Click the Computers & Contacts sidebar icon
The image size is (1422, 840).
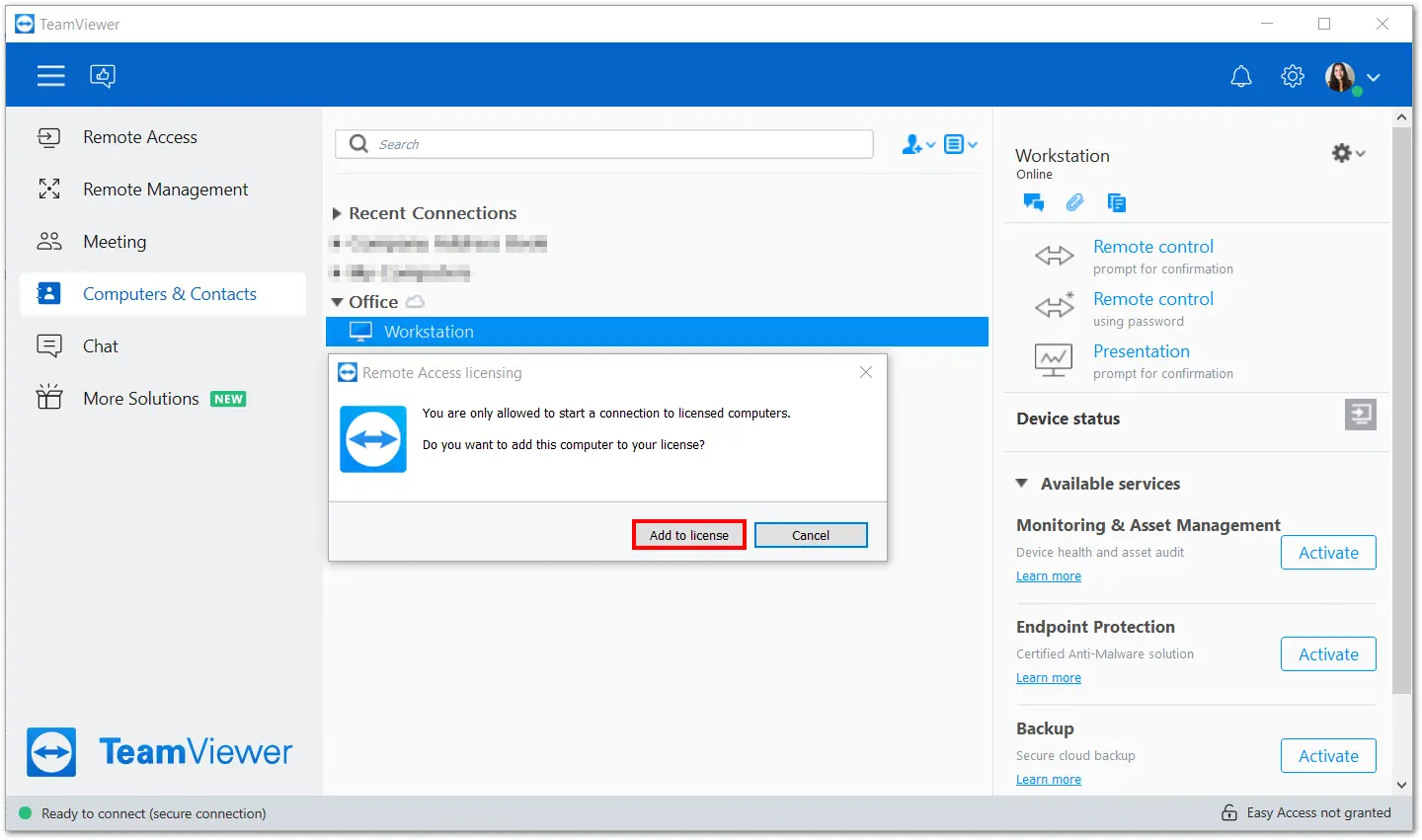click(49, 294)
